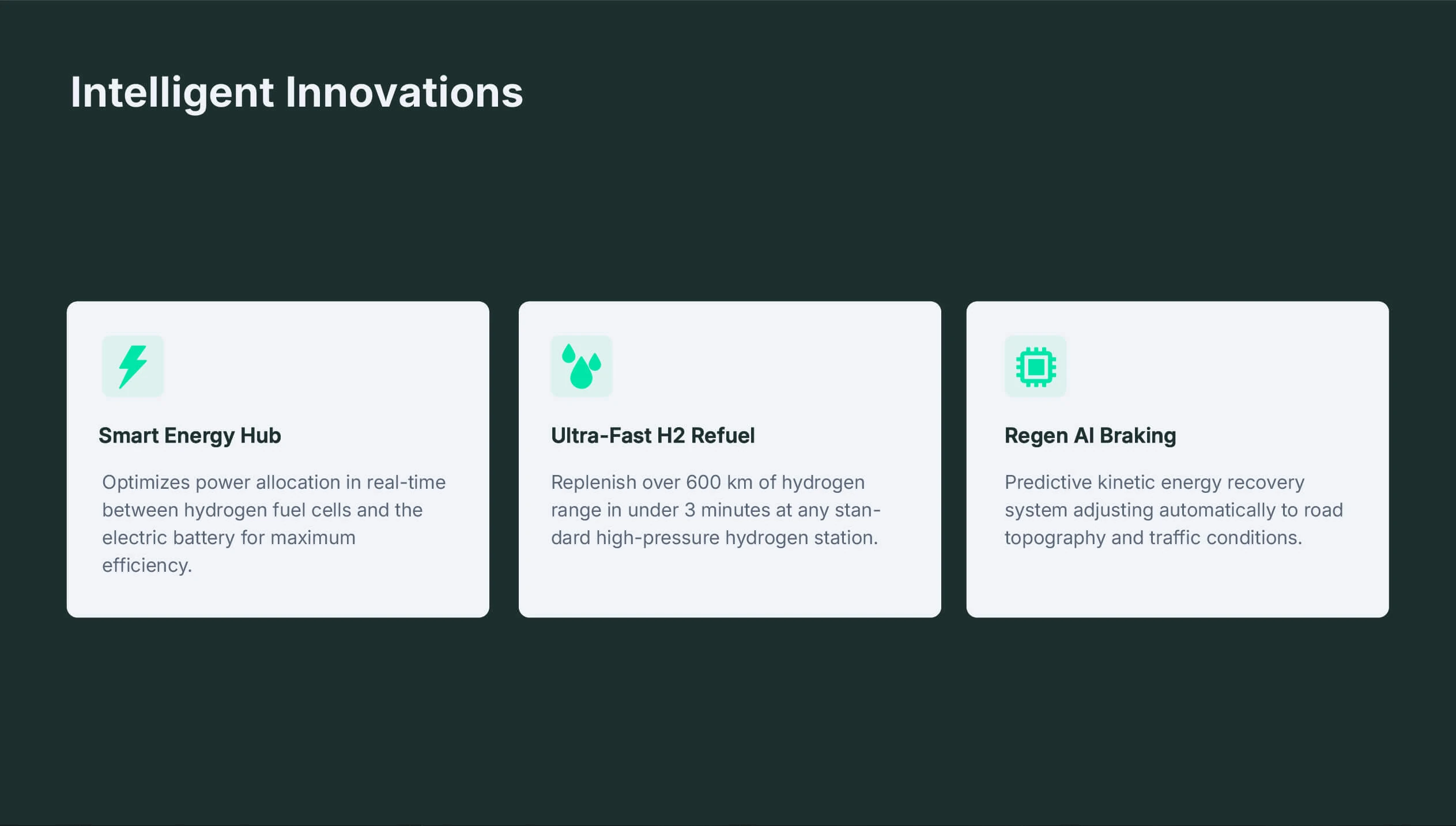This screenshot has width=1456, height=826.
Task: Click the green lightning bolt icon
Action: click(133, 367)
